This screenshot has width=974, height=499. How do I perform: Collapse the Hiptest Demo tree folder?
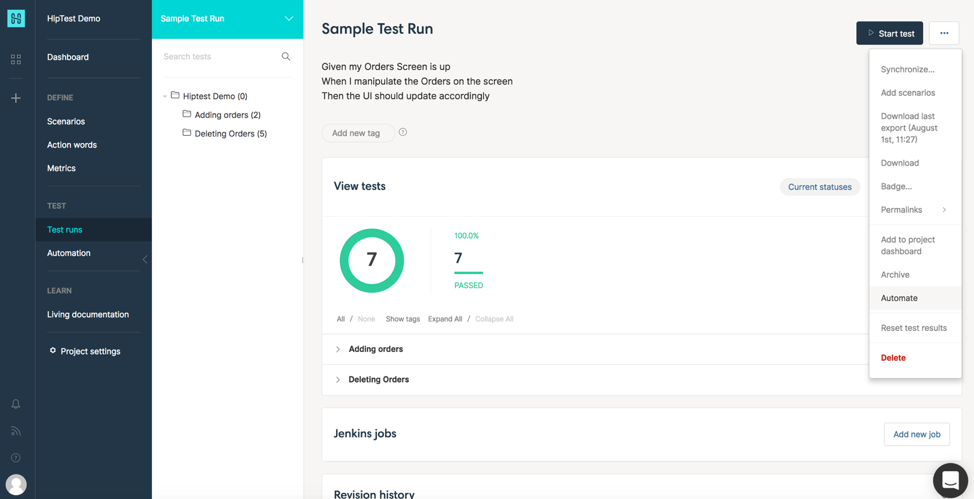pyautogui.click(x=165, y=96)
